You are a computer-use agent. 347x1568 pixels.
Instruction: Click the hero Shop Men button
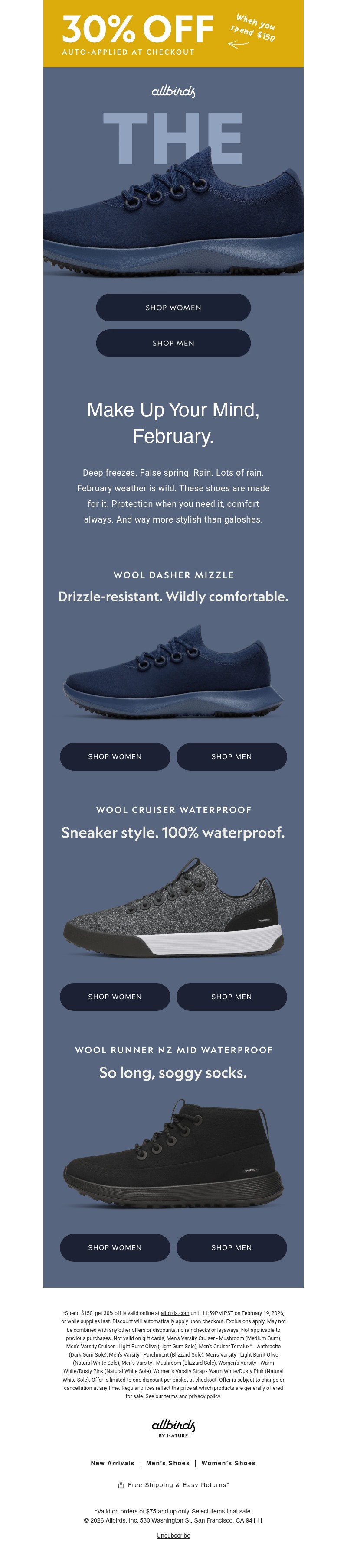[x=173, y=343]
